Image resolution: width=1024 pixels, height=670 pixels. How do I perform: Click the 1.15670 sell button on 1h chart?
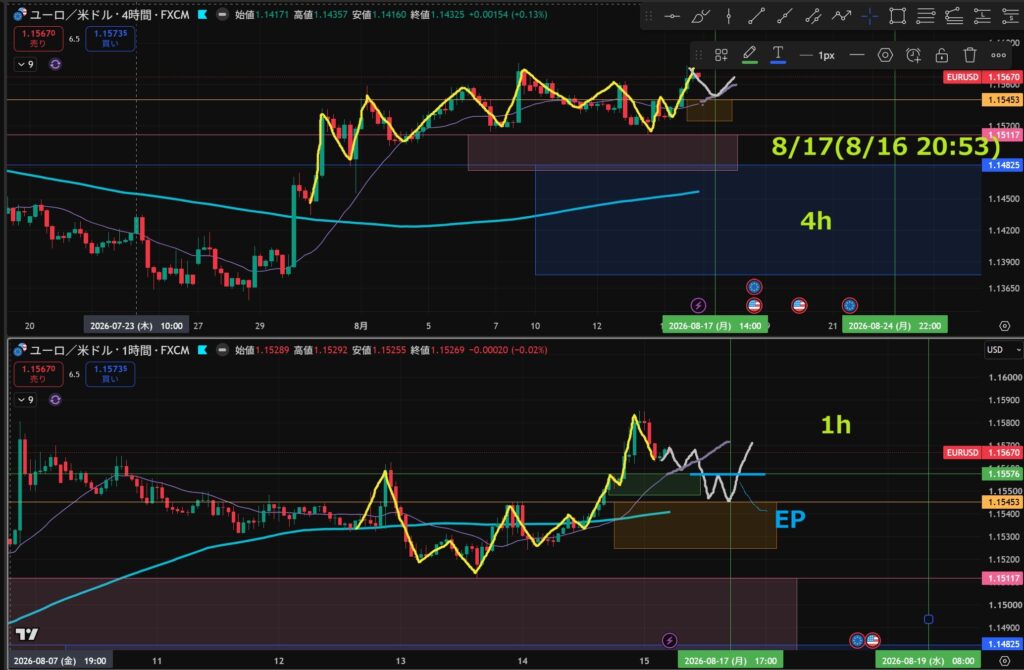(x=39, y=374)
